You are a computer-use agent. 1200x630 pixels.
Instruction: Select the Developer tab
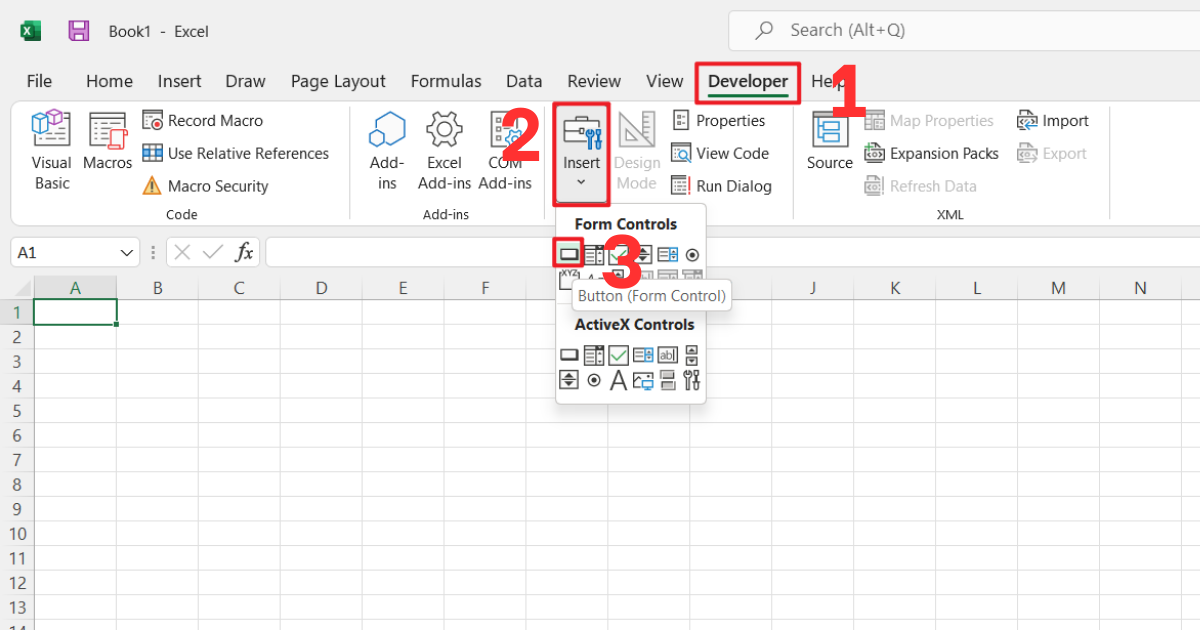point(748,82)
